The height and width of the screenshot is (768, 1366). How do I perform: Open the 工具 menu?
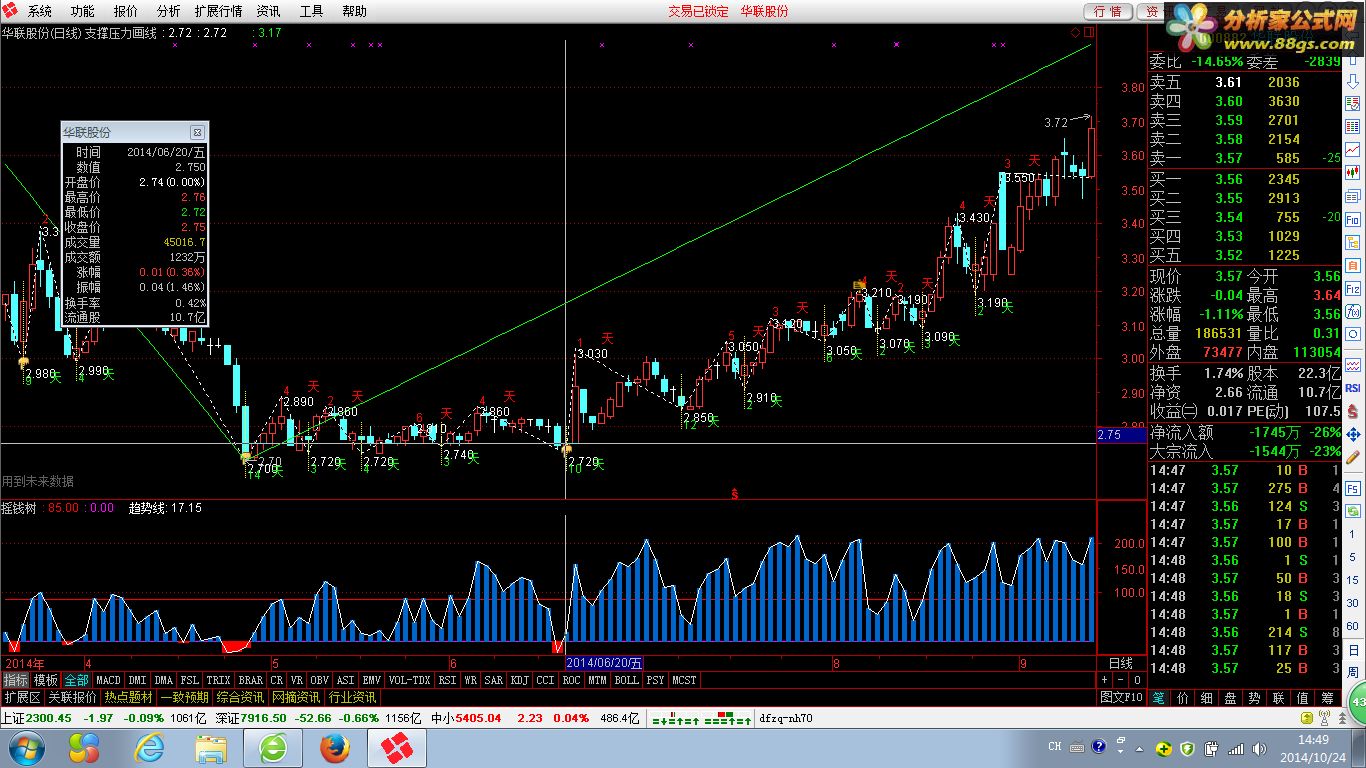[311, 11]
